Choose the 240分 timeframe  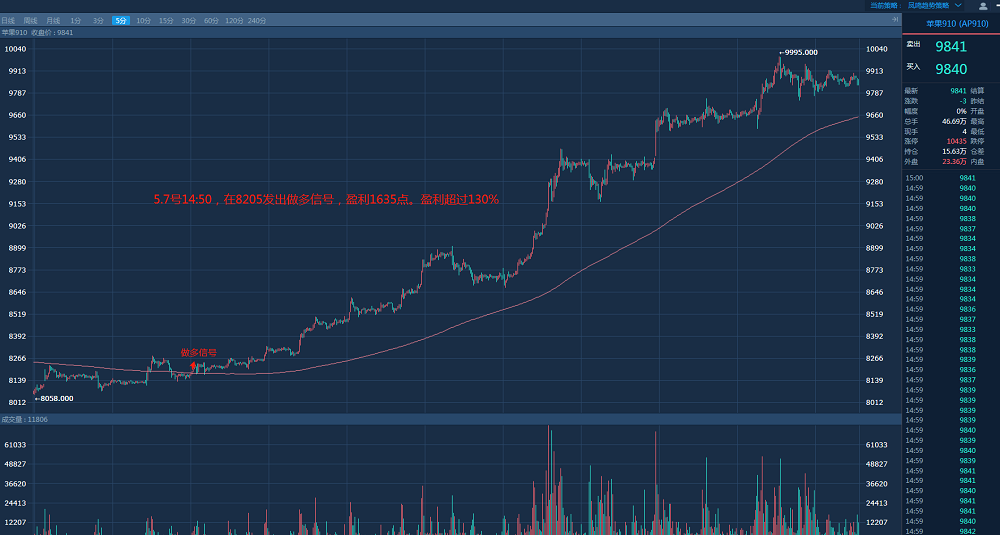pyautogui.click(x=257, y=20)
